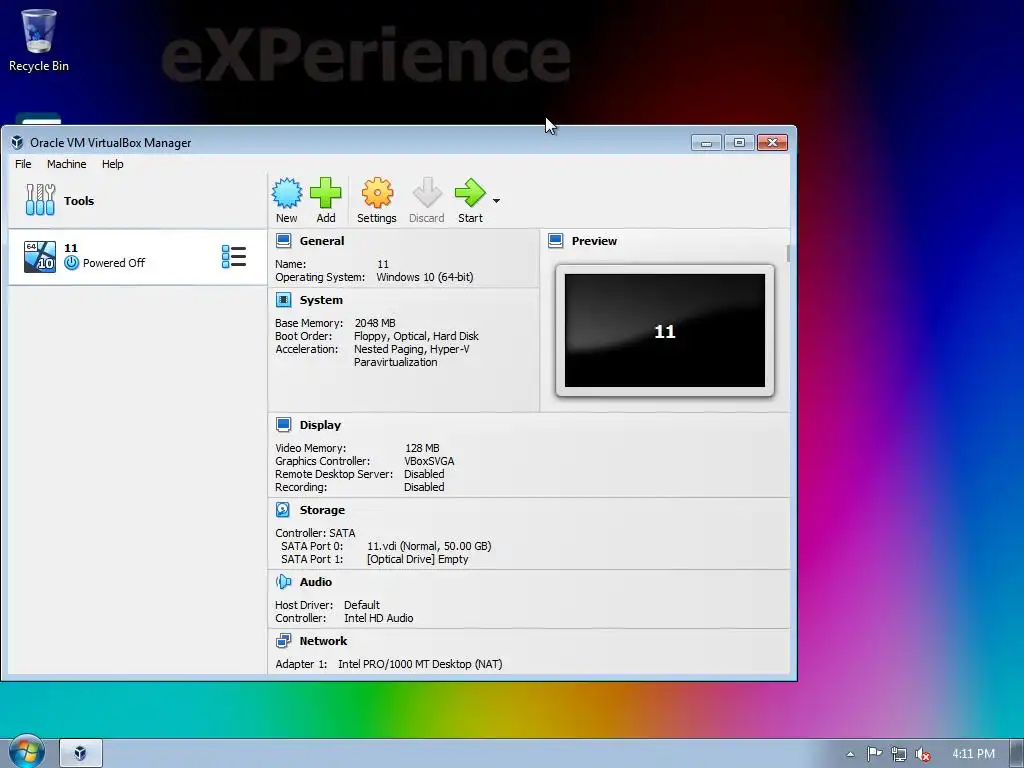The image size is (1024, 768).
Task: Click the muted volume tray icon
Action: tap(923, 754)
